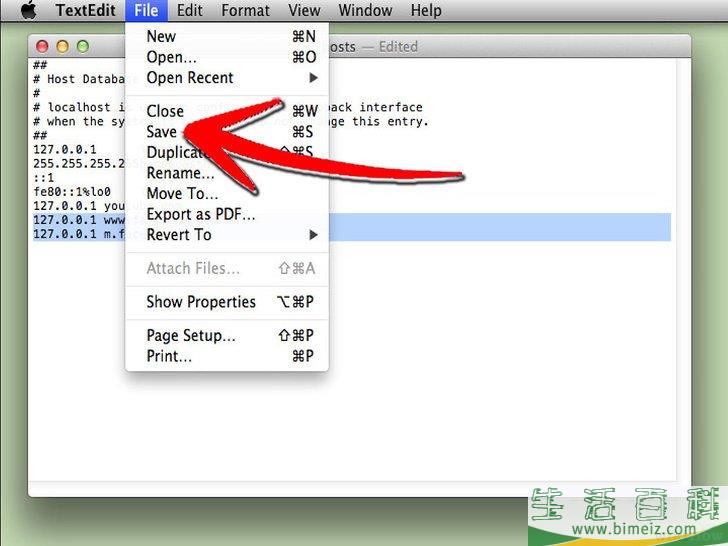Open the Help menu
Image resolution: width=728 pixels, height=546 pixels.
pos(426,10)
